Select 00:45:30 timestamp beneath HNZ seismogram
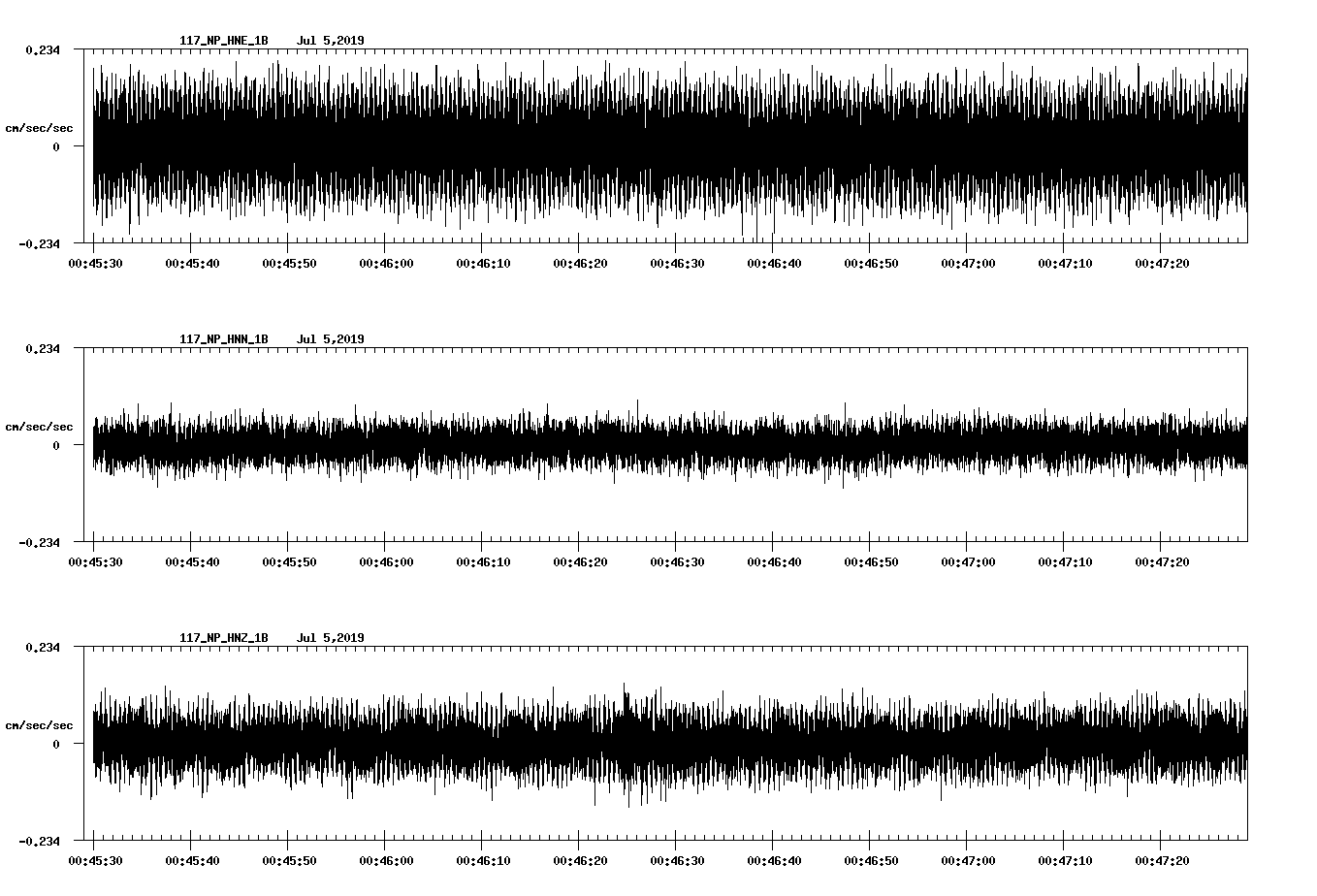Image resolution: width=1317 pixels, height=896 pixels. coord(95,860)
